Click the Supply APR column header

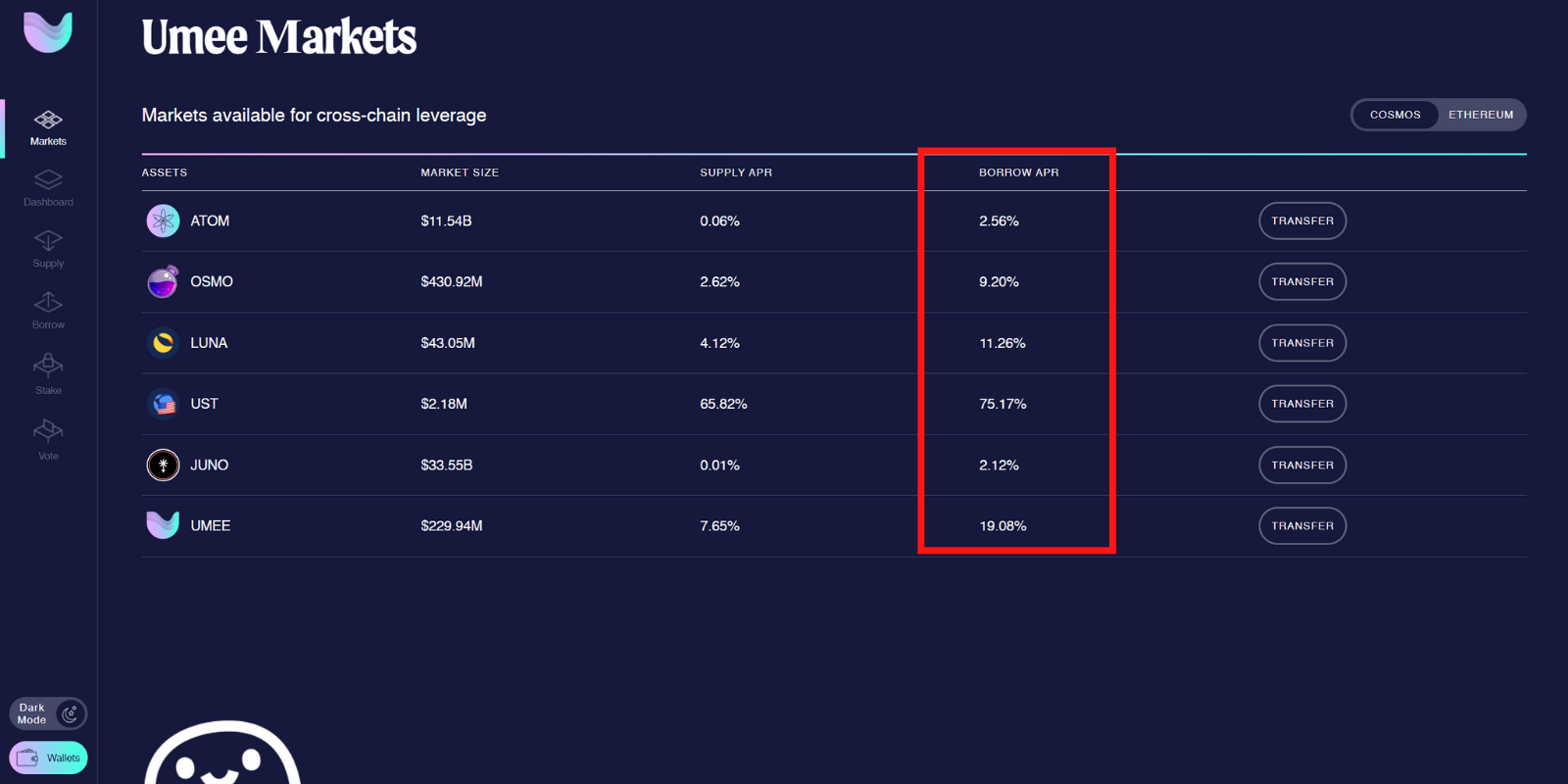pos(735,172)
